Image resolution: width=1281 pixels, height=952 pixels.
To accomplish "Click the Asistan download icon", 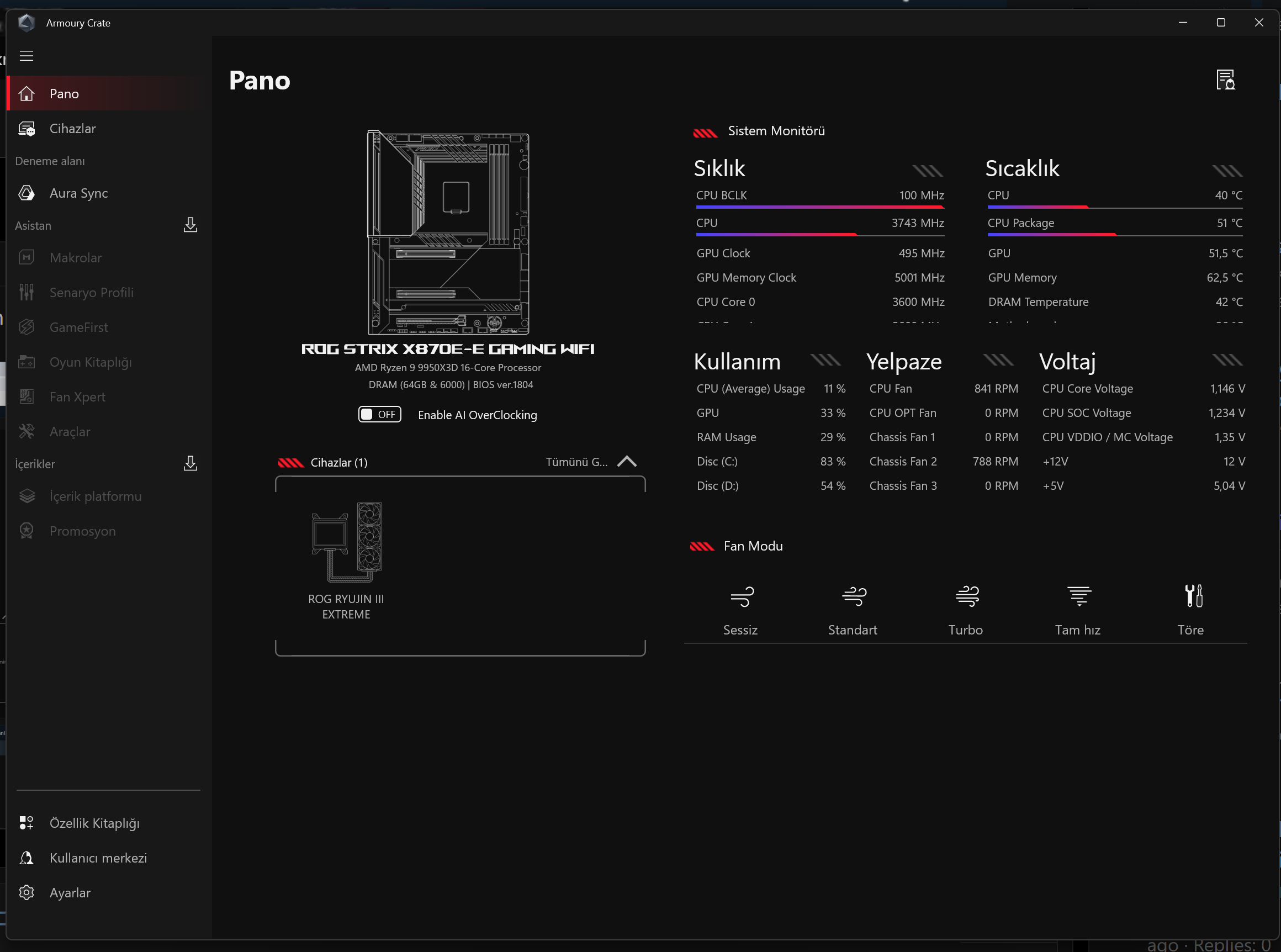I will pos(190,225).
